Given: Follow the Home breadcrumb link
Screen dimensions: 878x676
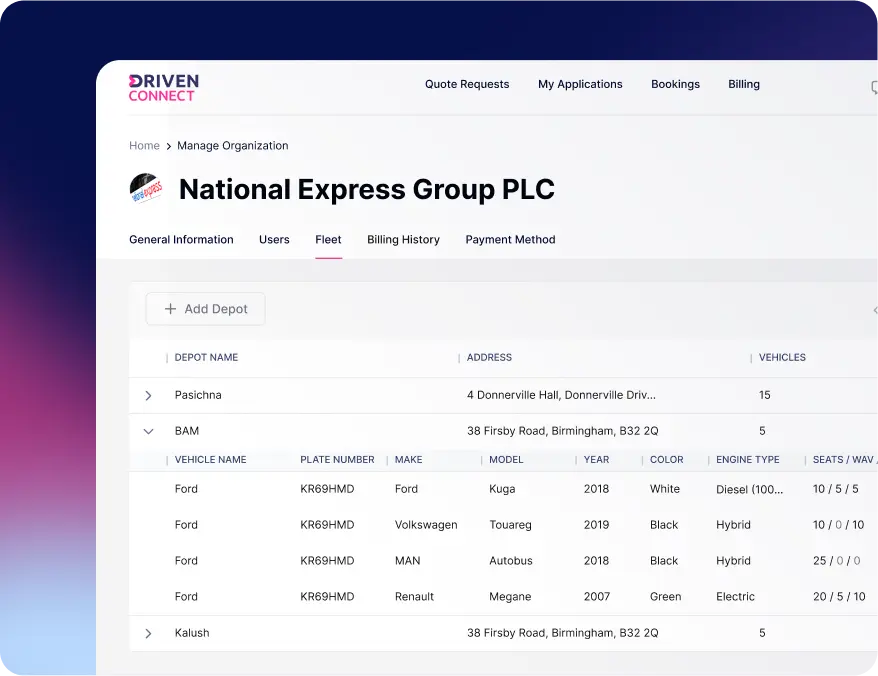Looking at the screenshot, I should click(144, 146).
